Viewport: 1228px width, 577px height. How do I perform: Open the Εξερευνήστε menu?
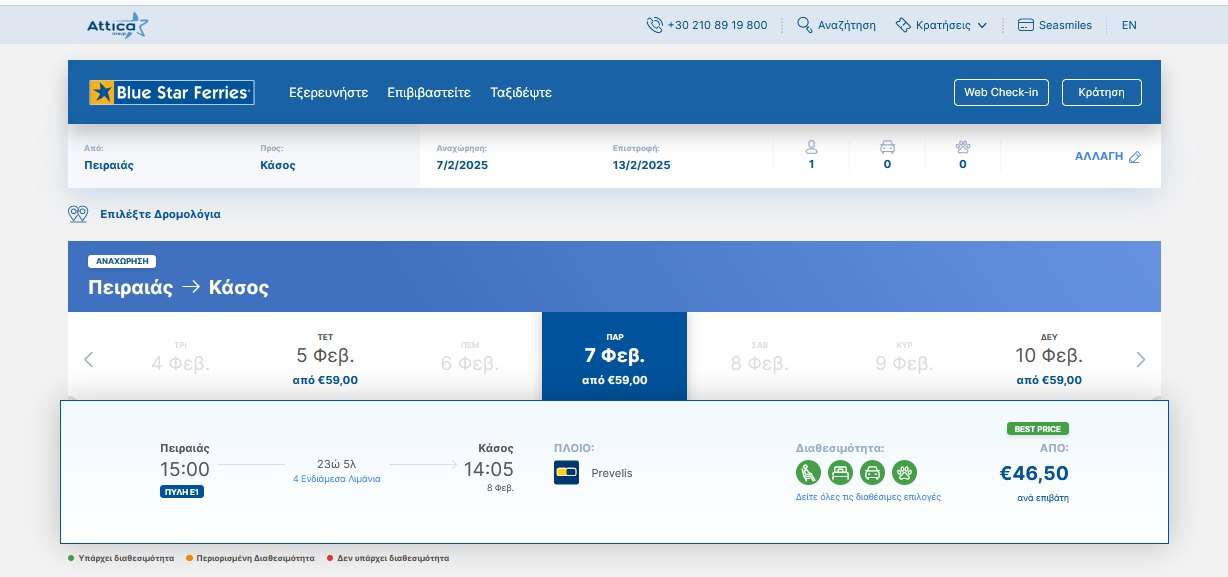click(328, 93)
